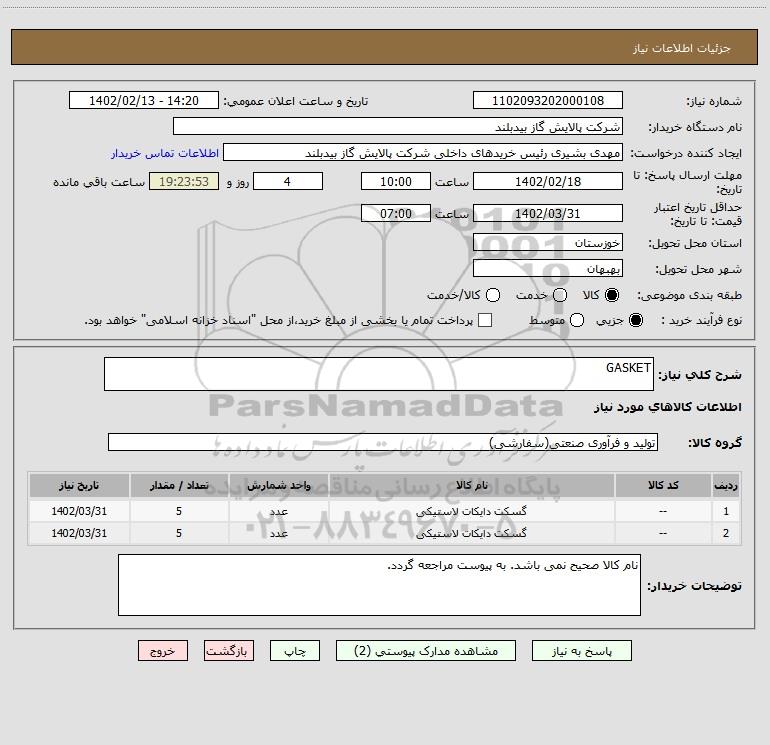Click the GASKET description text area
The height and width of the screenshot is (745, 770).
(x=379, y=374)
